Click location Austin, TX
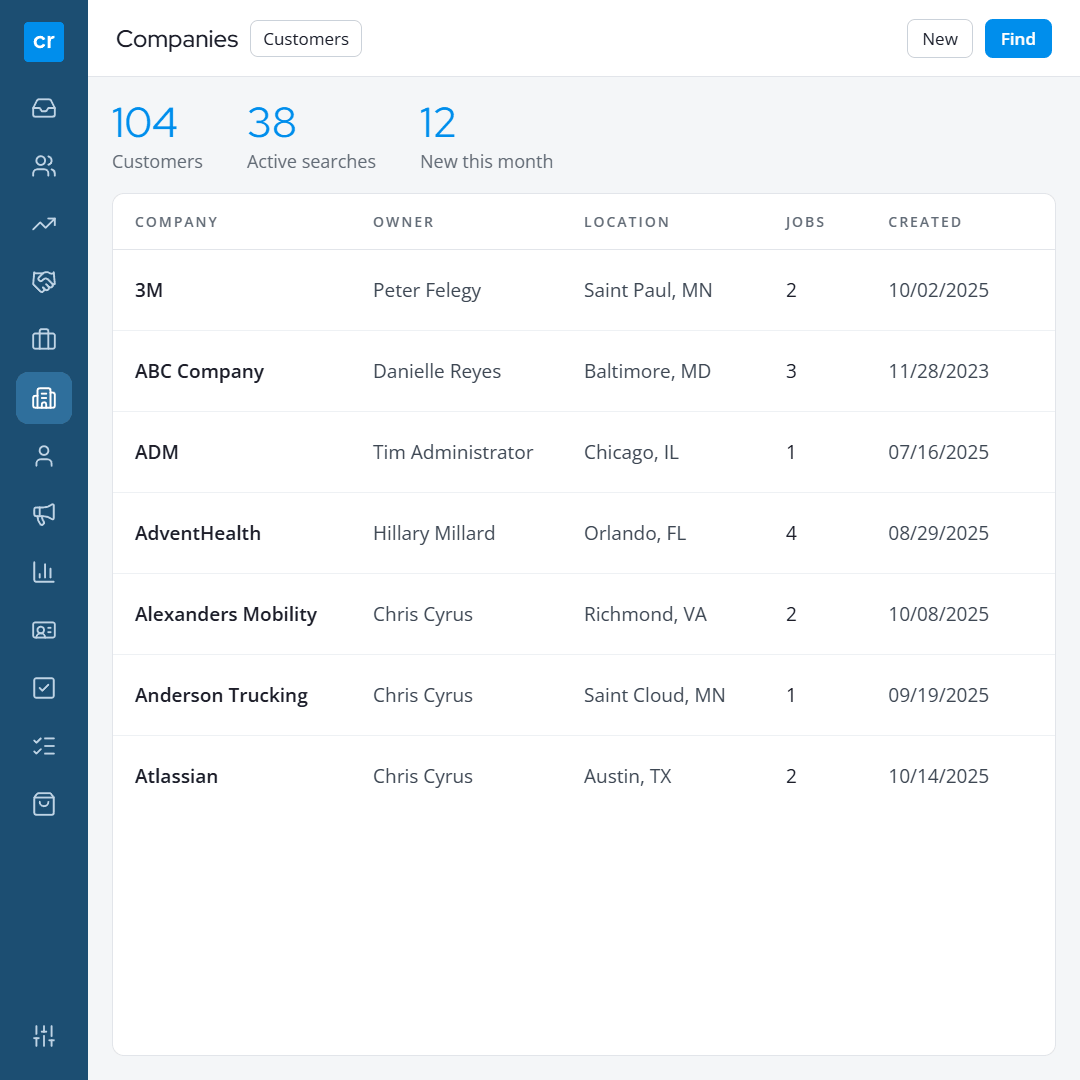 (x=627, y=776)
